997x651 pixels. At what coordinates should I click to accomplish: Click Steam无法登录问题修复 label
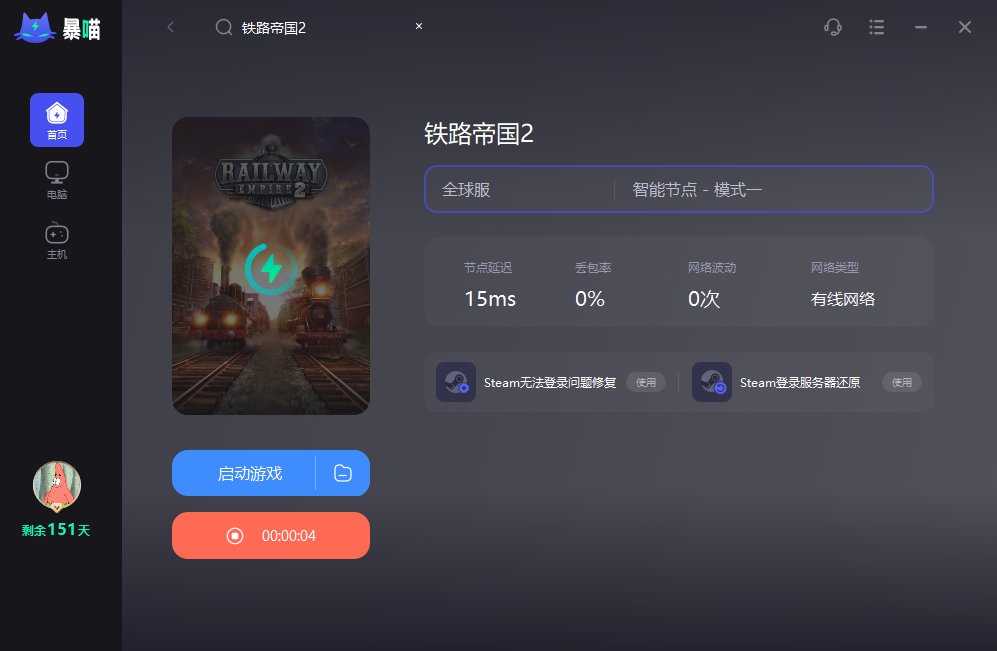[x=550, y=383]
